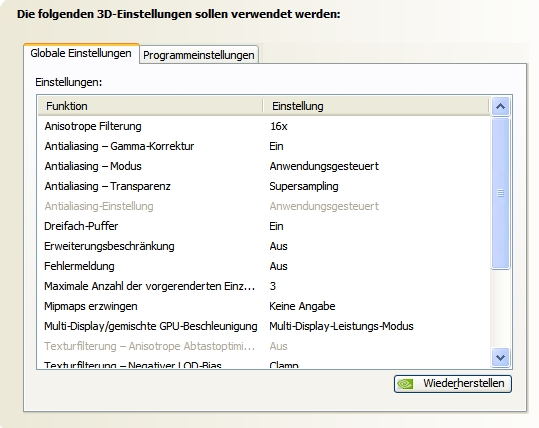
Task: Click the 16x setting value
Action: pyautogui.click(x=279, y=127)
